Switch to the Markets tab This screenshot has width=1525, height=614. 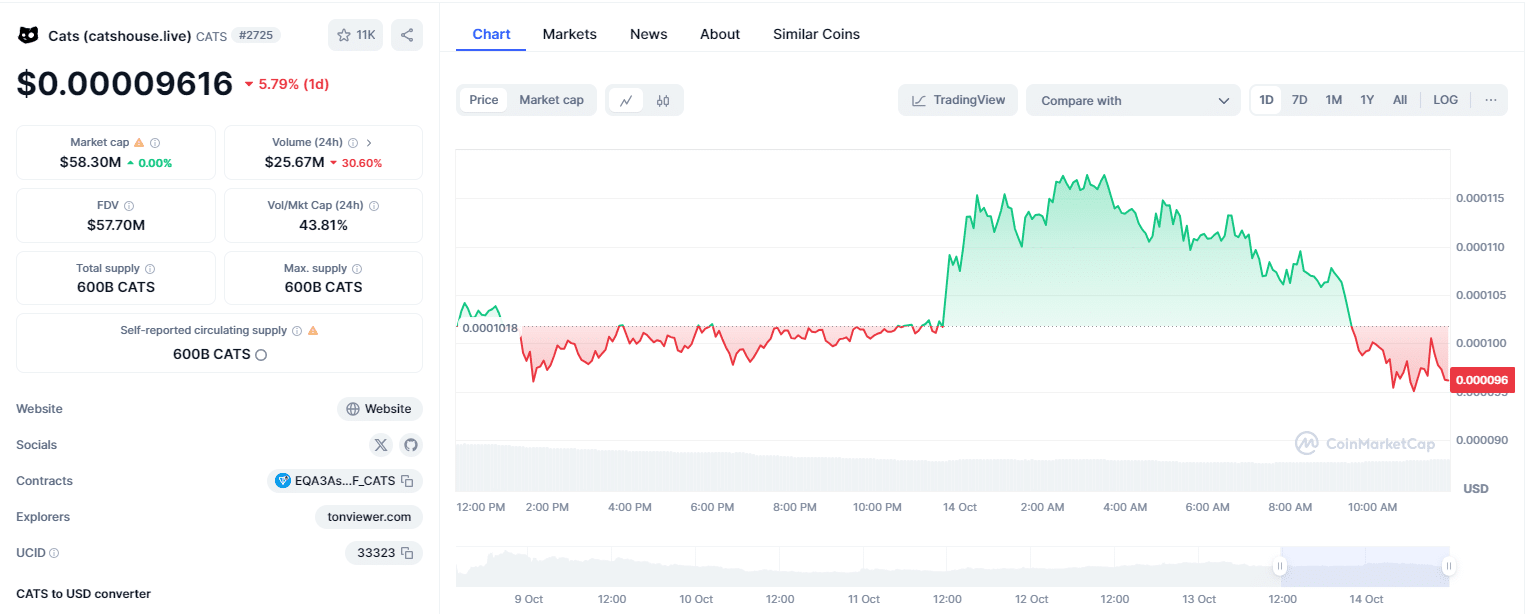[x=570, y=34]
